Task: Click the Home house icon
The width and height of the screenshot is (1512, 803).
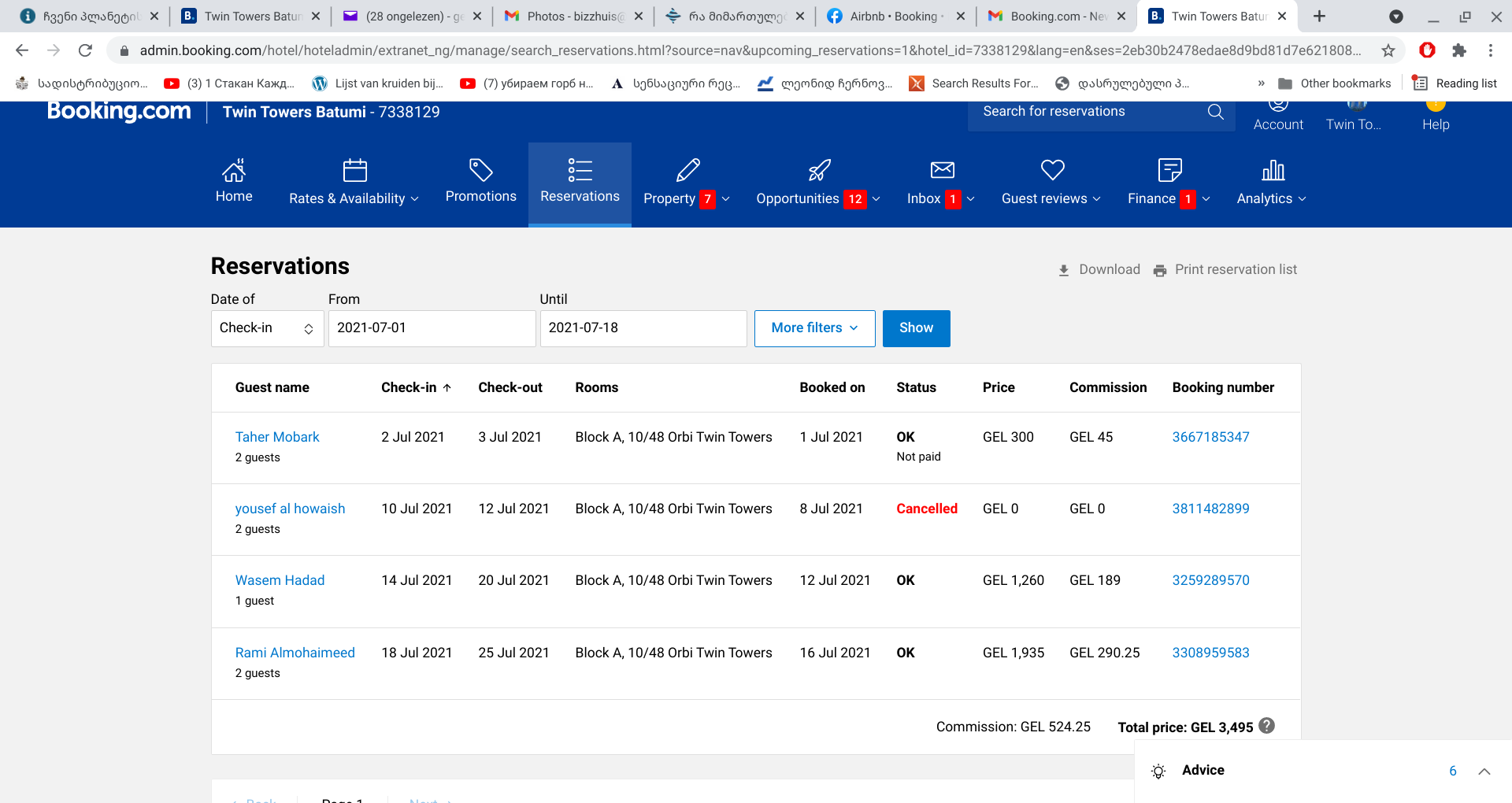Action: coord(234,170)
